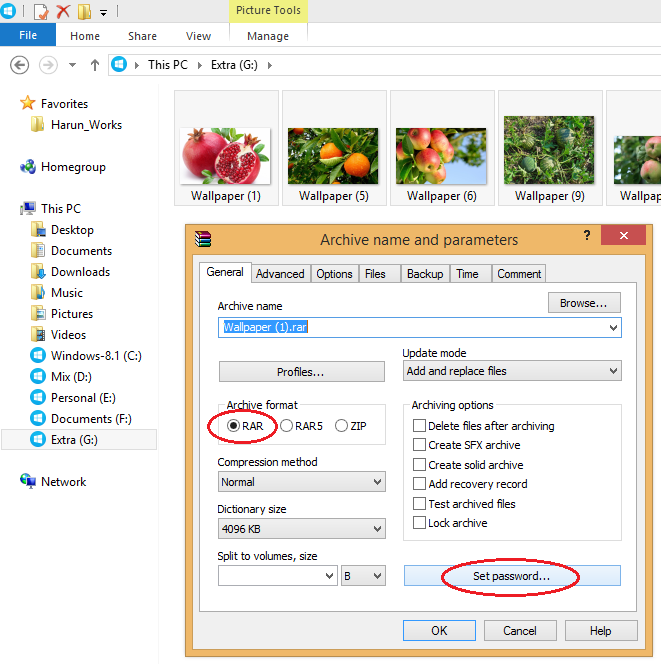This screenshot has height=664, width=661.
Task: Click the Extra (G:) drive icon in the sidebar
Action: pos(38,439)
